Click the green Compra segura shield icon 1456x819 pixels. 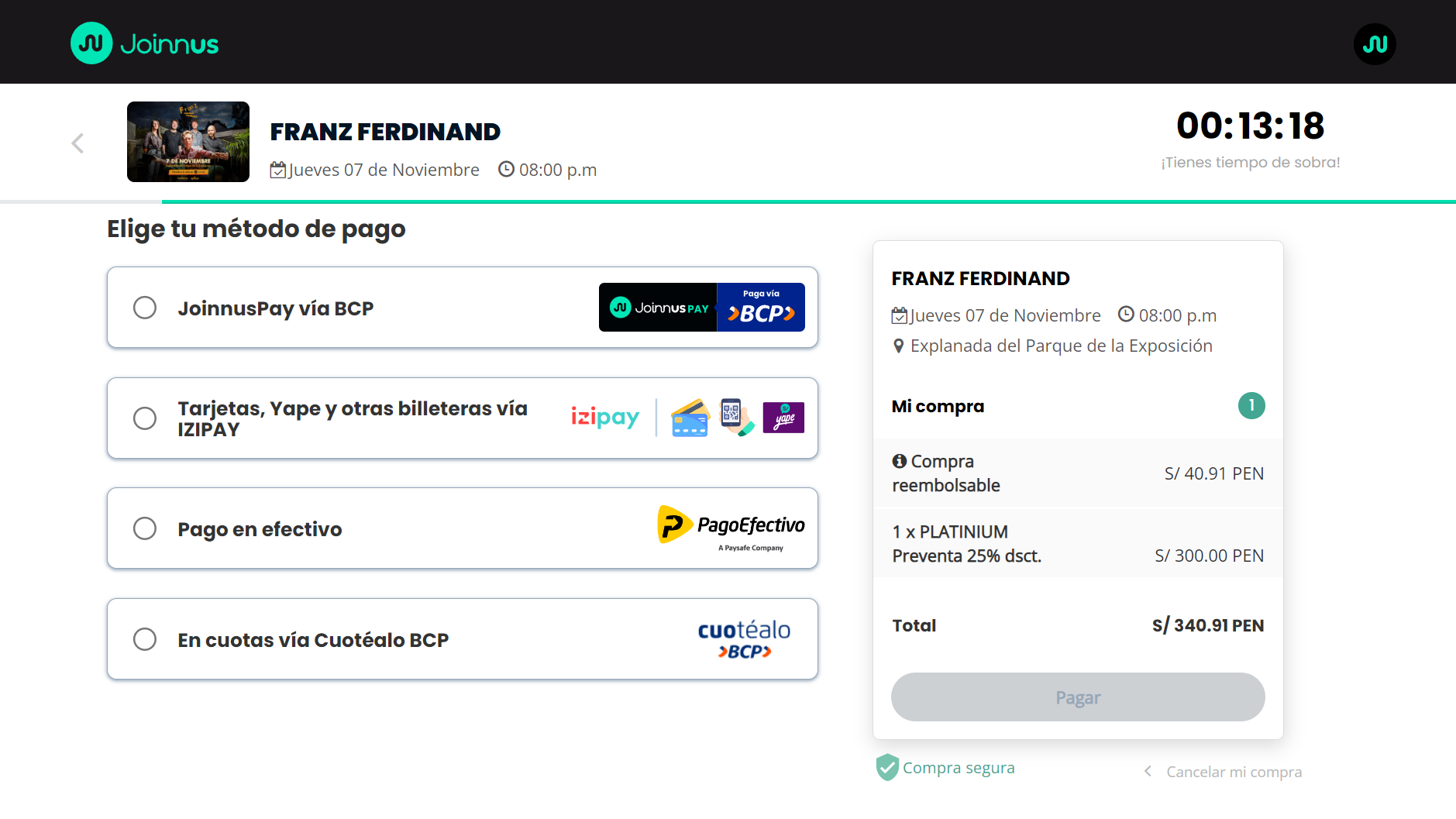point(887,767)
